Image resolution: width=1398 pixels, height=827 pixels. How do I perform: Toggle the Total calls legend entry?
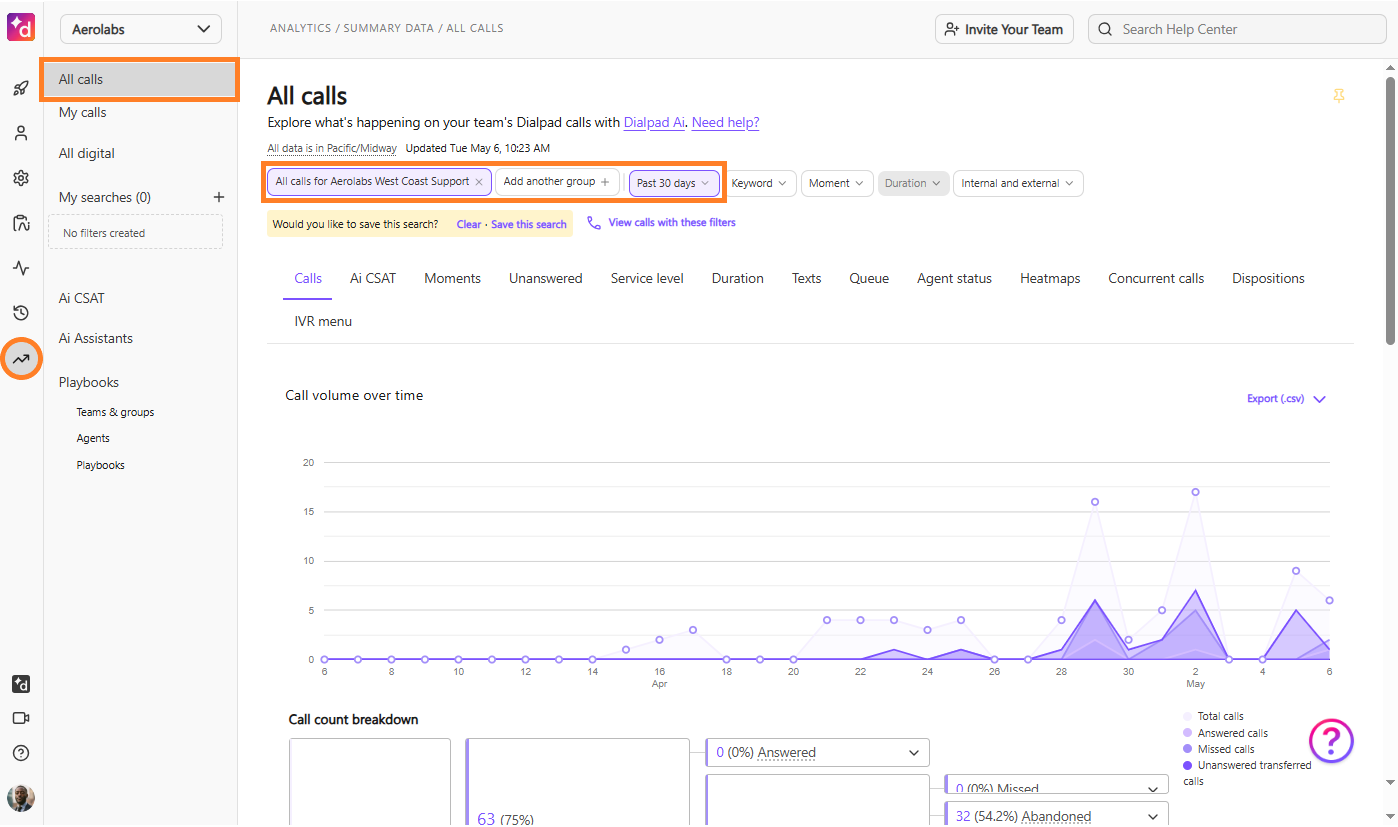[x=1213, y=716]
